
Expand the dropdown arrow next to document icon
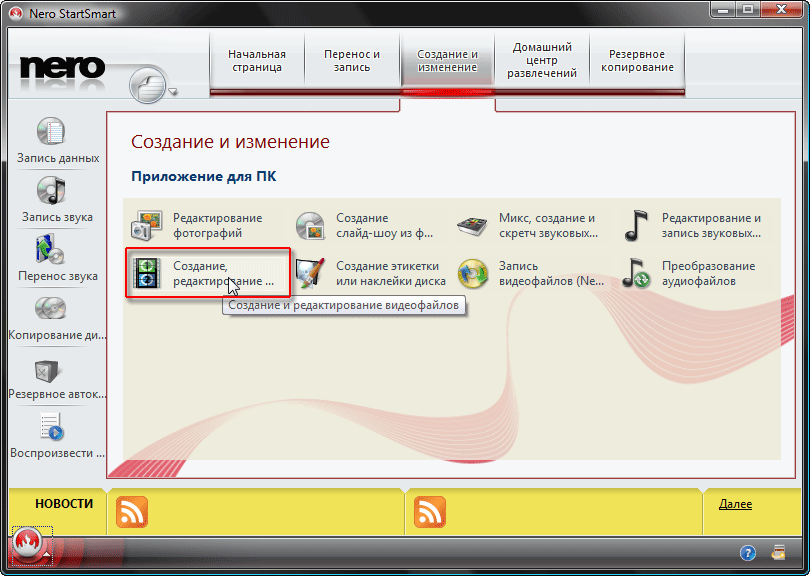[x=173, y=92]
